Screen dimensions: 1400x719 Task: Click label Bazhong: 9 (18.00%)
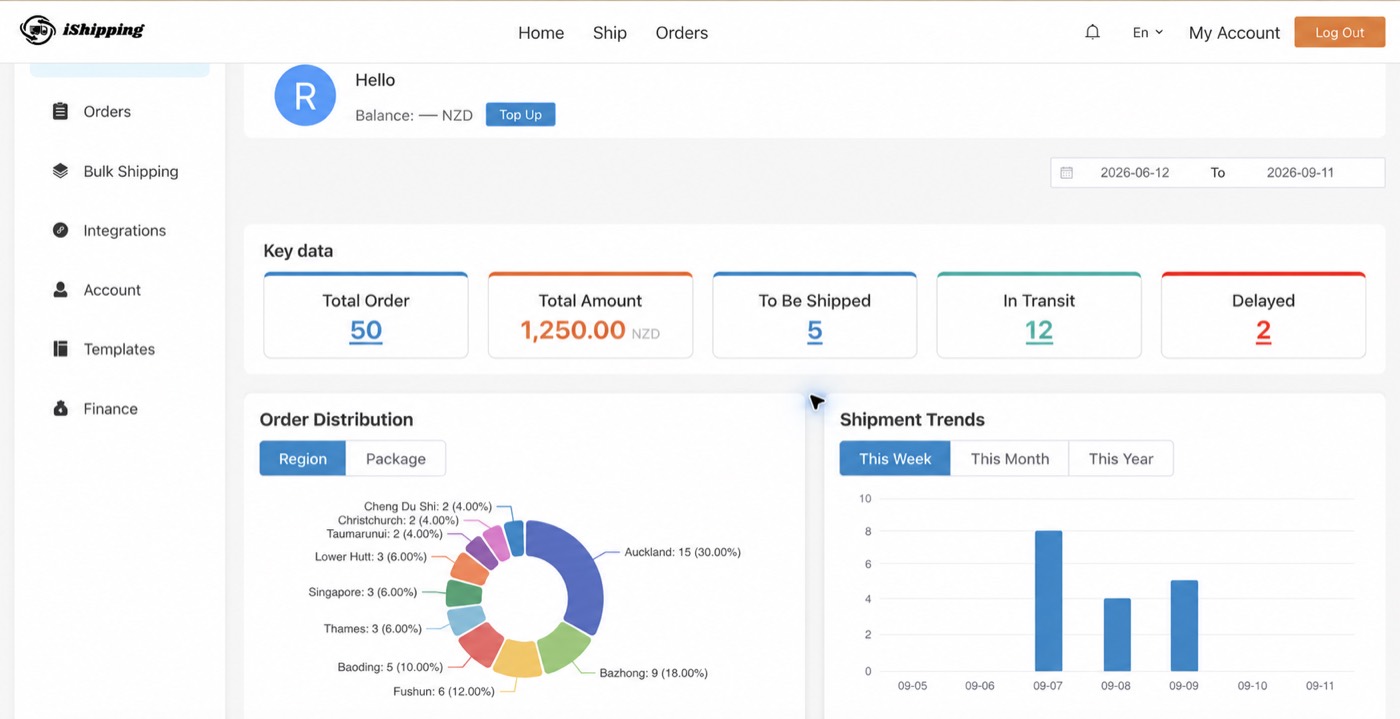(653, 673)
